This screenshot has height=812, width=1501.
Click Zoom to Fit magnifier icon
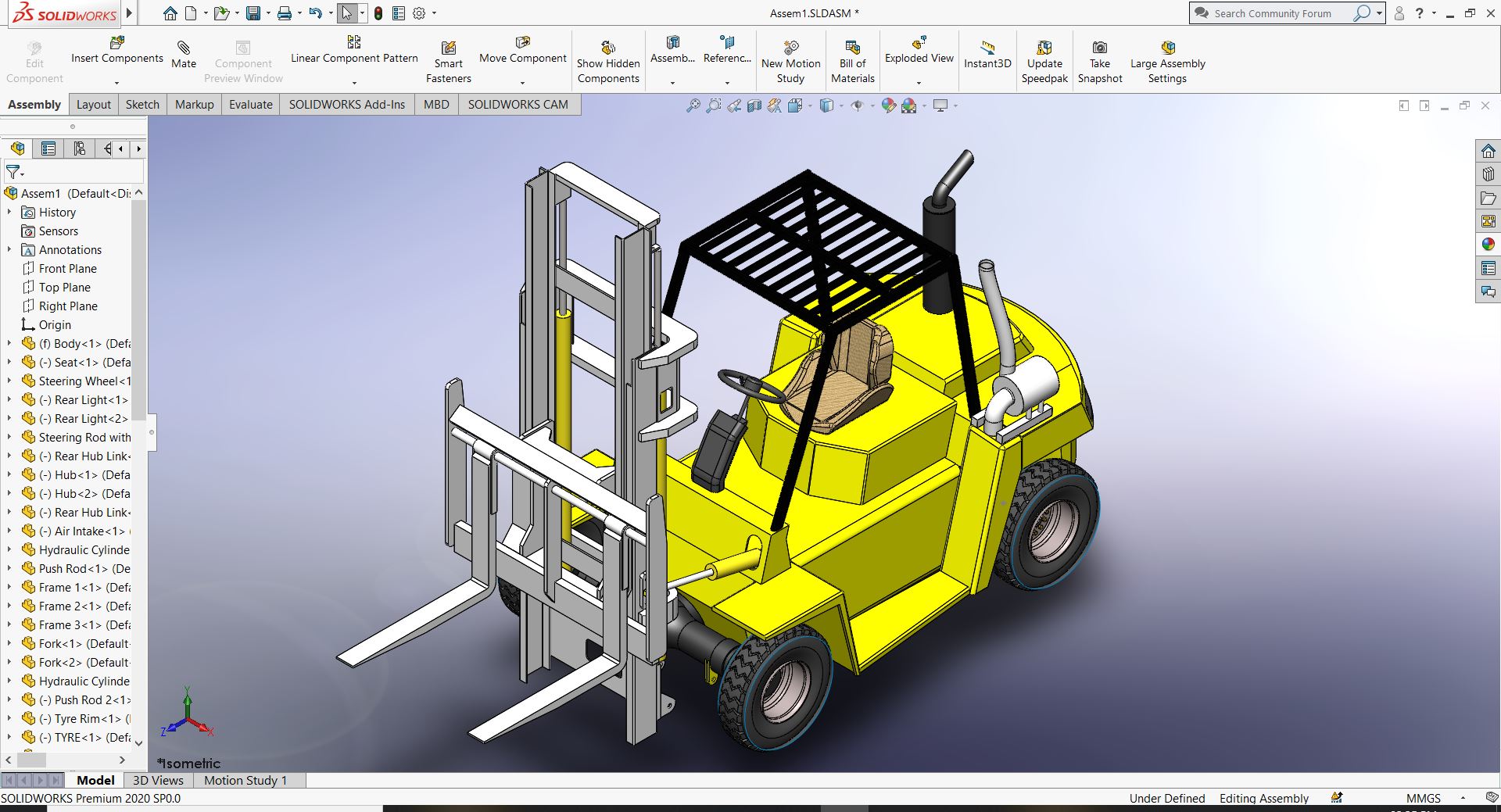point(693,106)
